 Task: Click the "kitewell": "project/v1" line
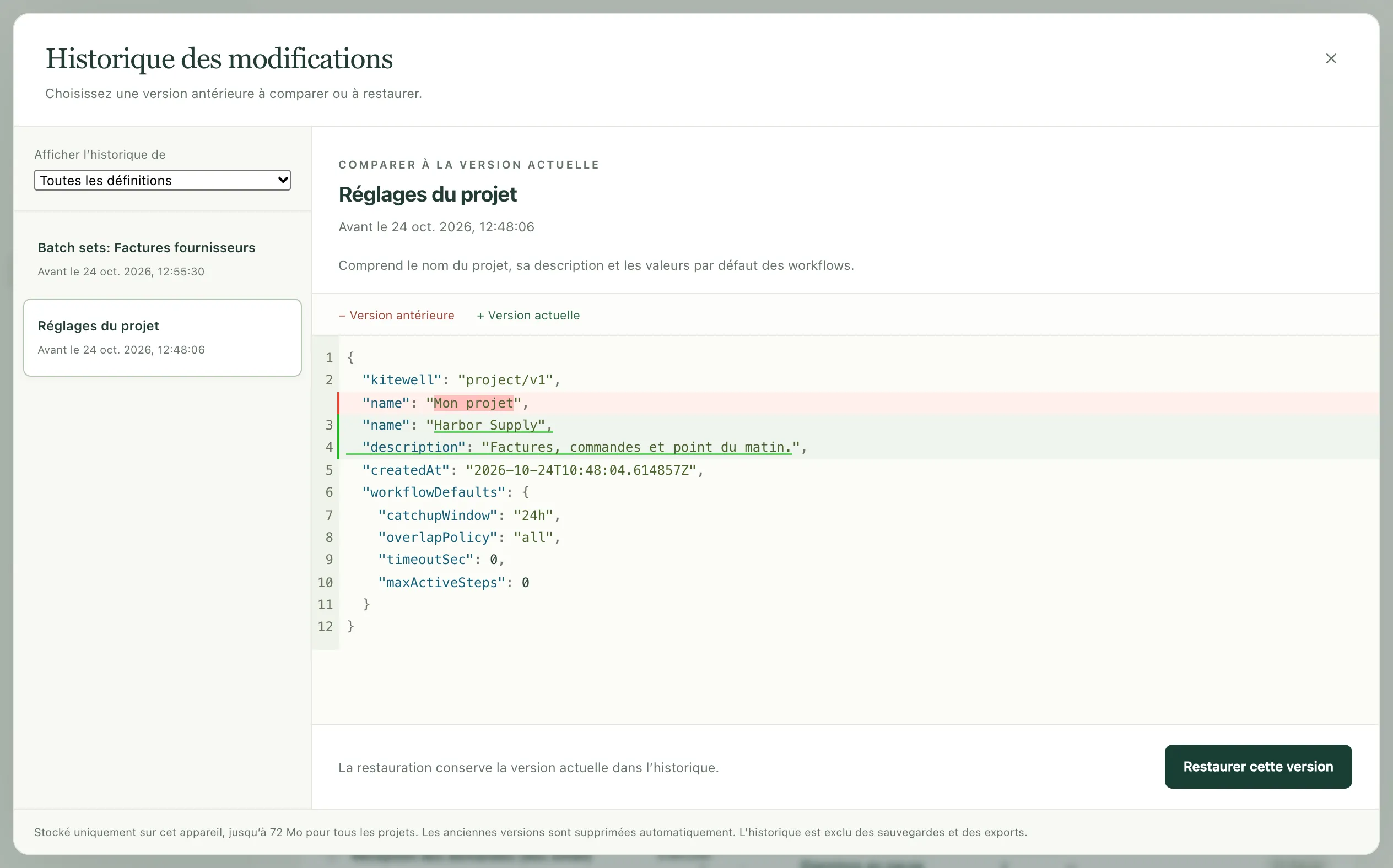tap(858, 380)
